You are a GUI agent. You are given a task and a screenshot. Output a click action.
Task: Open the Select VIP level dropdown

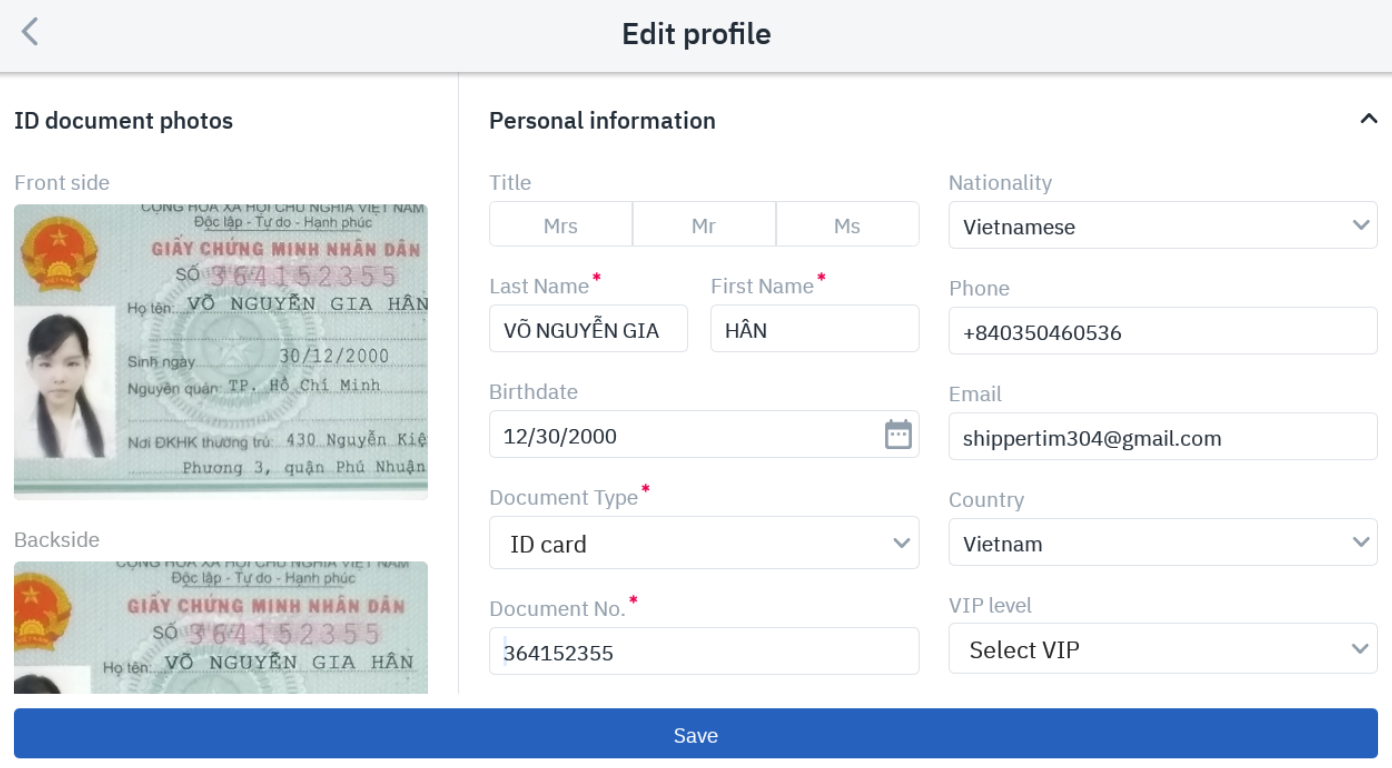pyautogui.click(x=1162, y=649)
